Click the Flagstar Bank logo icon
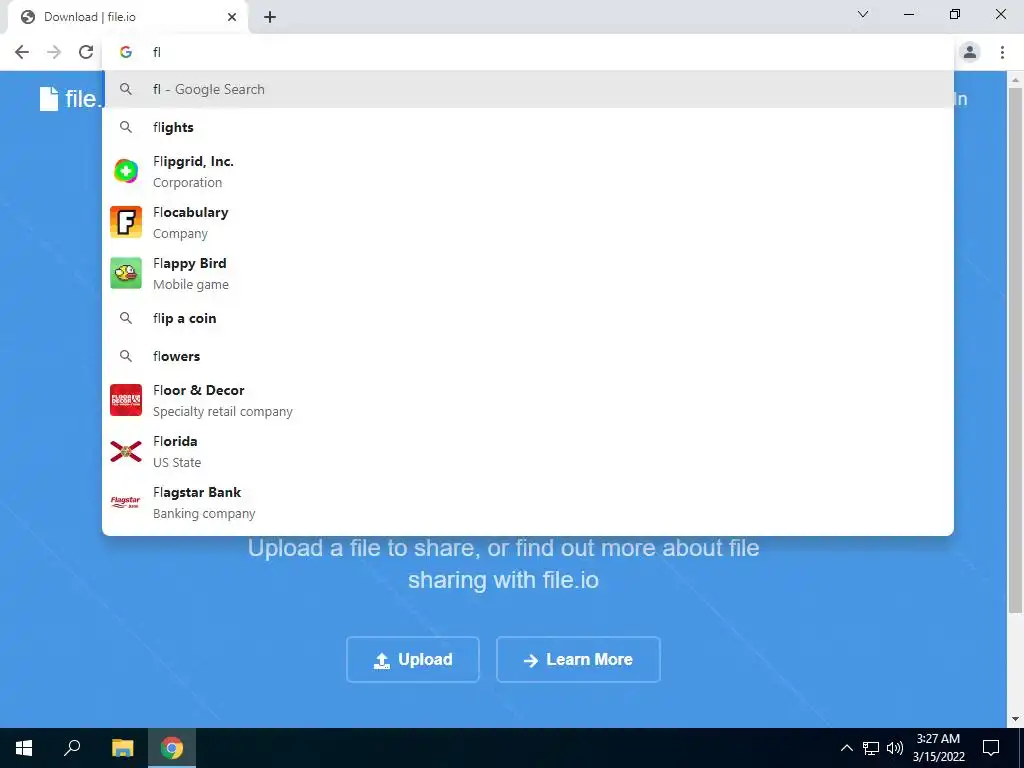 (x=126, y=502)
